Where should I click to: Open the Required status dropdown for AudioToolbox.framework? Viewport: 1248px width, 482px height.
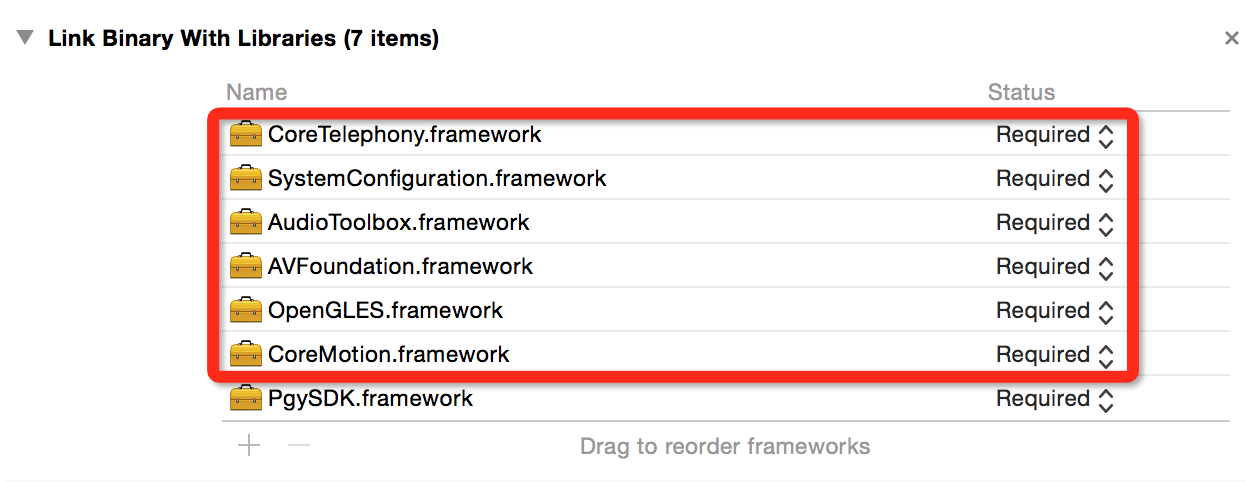point(1055,223)
